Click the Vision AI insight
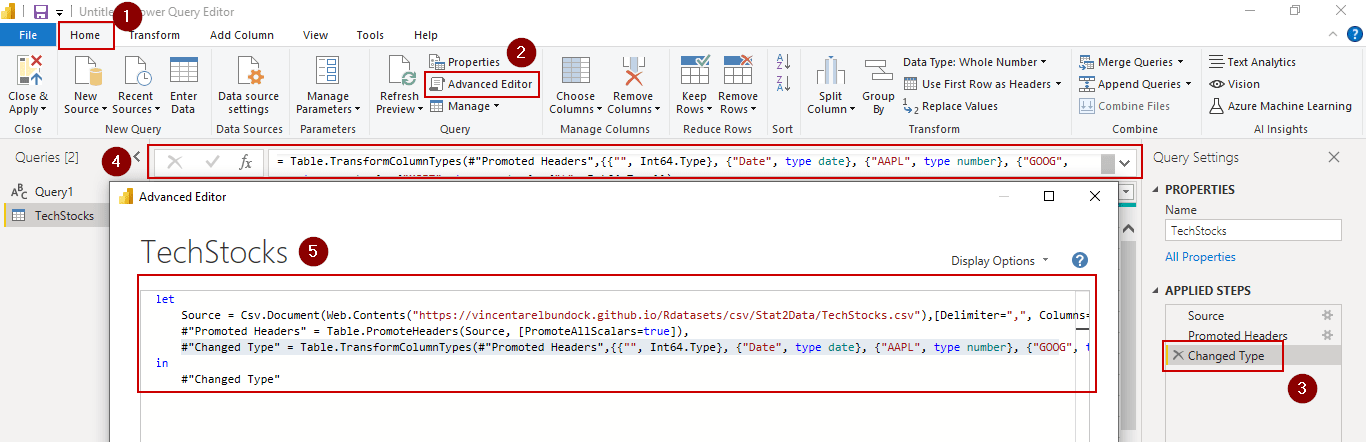Viewport: 1366px width, 442px height. click(x=1235, y=84)
